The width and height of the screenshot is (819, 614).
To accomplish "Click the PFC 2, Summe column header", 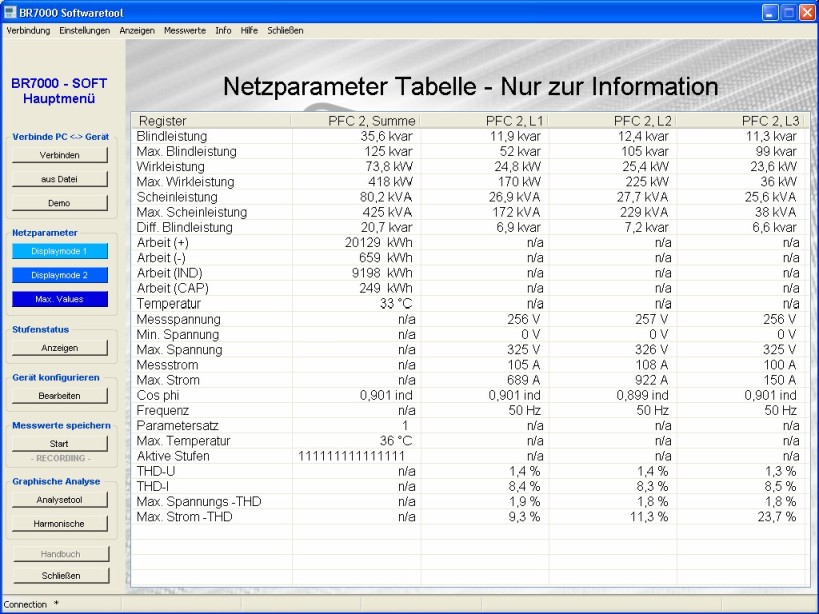I will coord(355,121).
